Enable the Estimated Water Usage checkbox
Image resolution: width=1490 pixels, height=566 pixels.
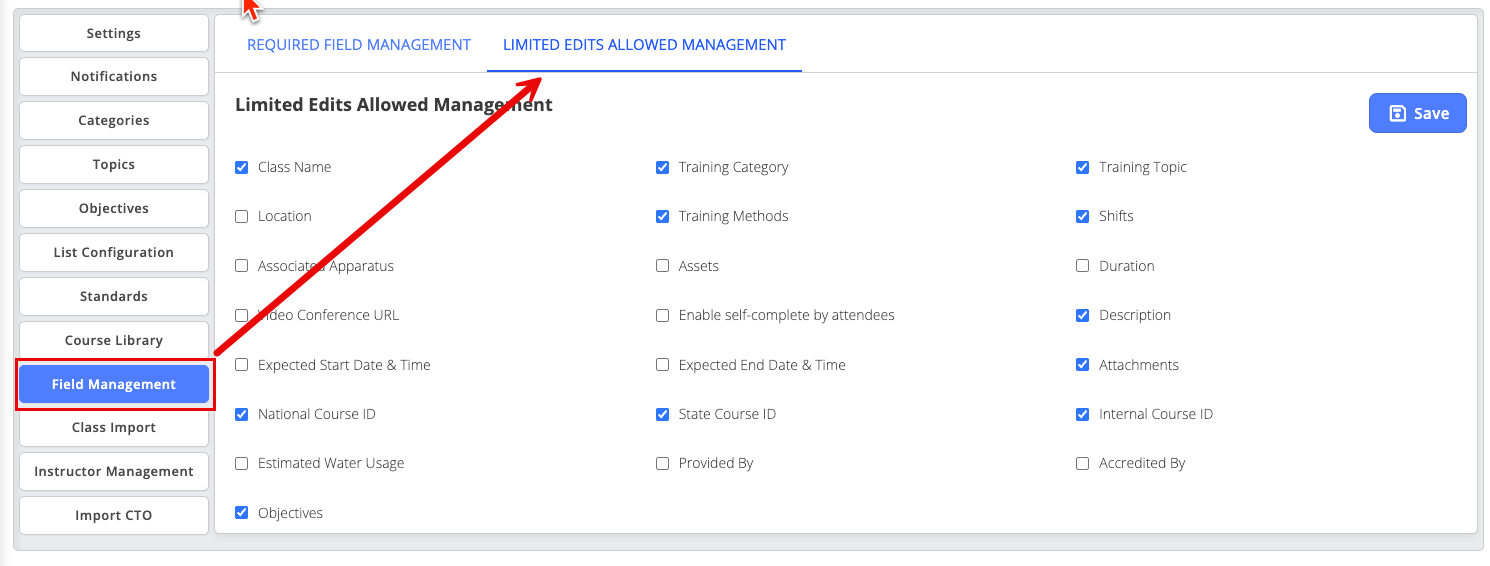click(x=242, y=464)
